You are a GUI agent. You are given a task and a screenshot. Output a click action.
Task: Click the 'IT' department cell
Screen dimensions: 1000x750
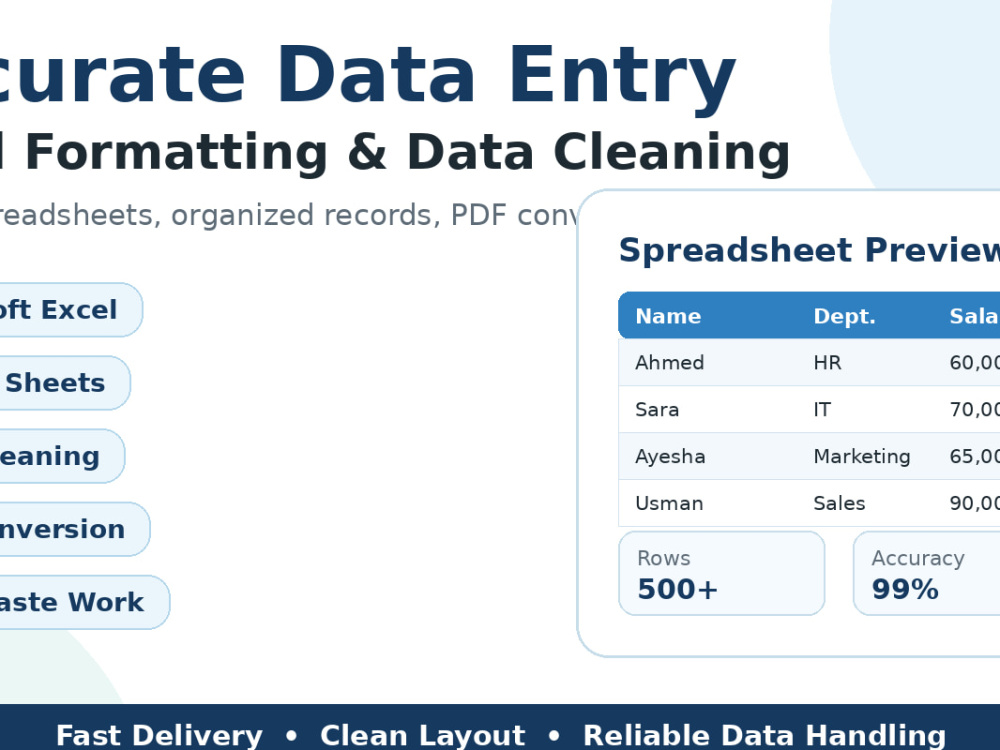[x=822, y=409]
